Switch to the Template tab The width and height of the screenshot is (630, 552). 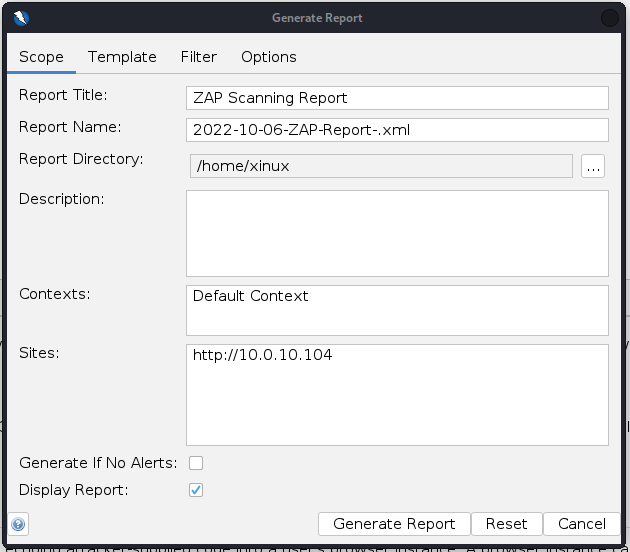122,57
